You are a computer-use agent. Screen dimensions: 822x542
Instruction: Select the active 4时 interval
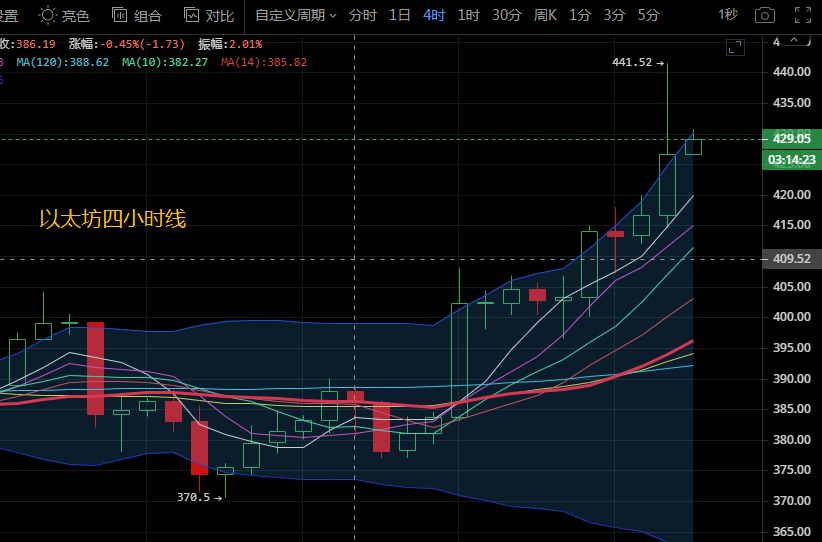(x=434, y=15)
